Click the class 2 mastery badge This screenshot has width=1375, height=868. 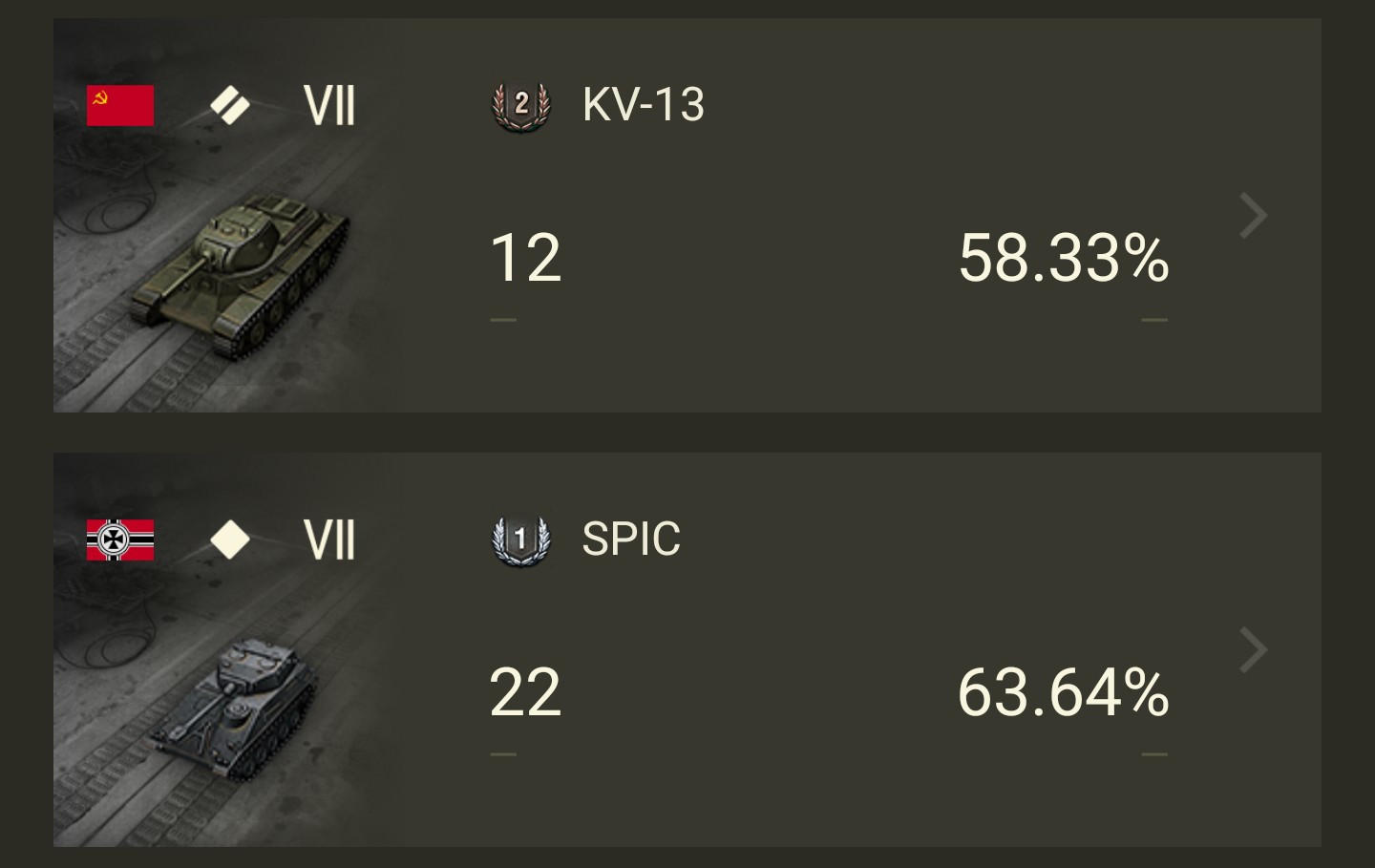[x=521, y=105]
